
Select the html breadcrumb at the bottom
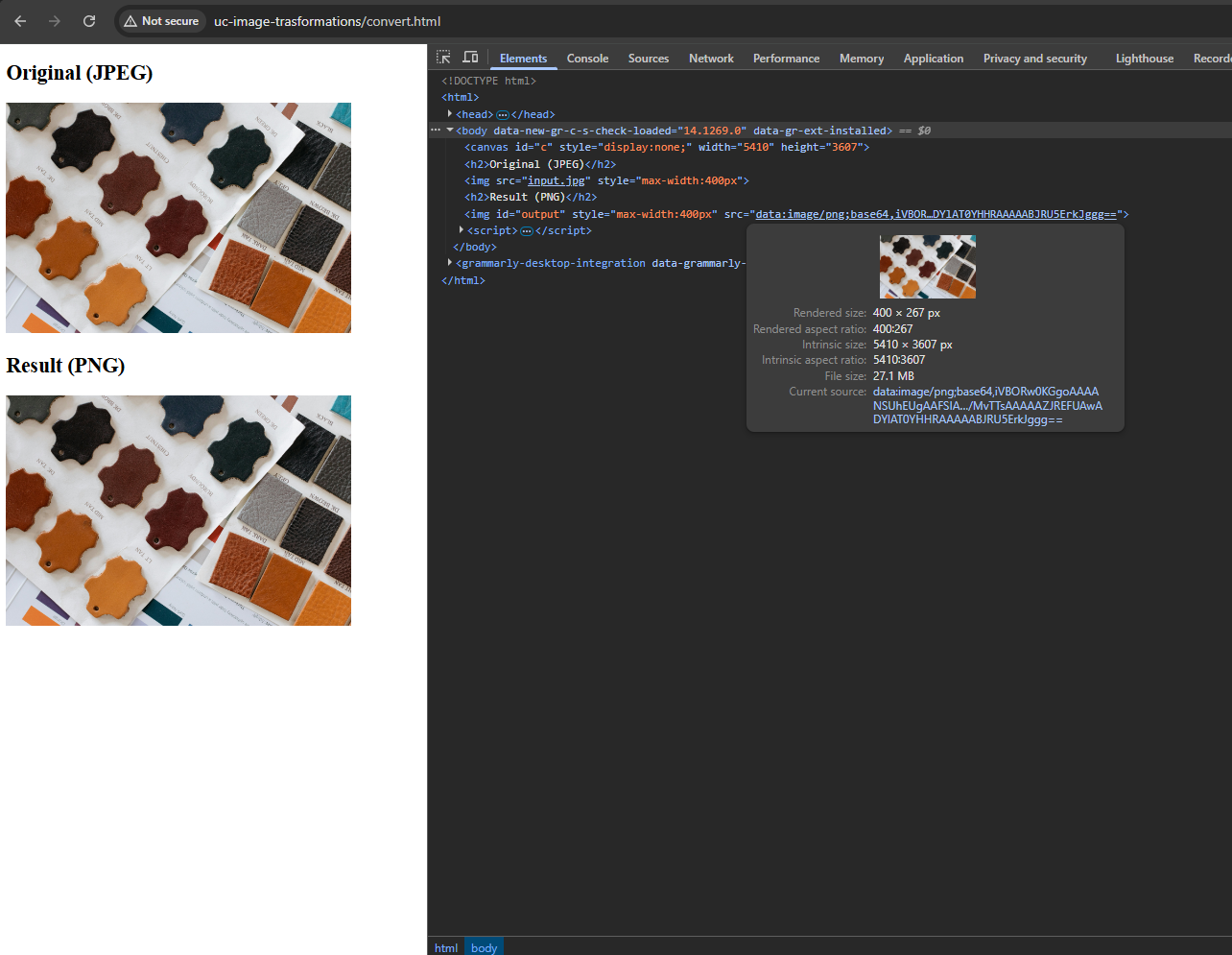click(445, 947)
